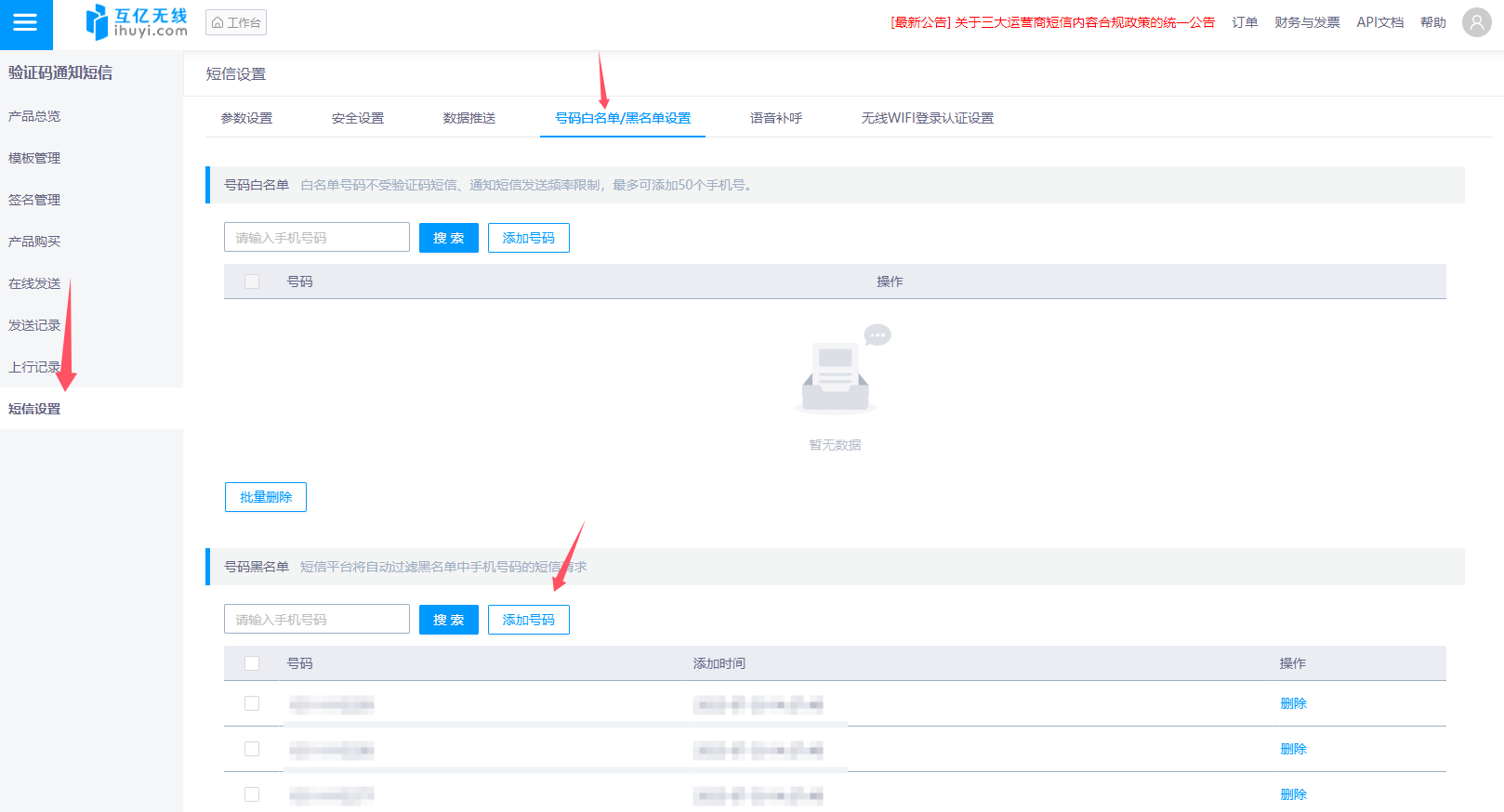Image resolution: width=1504 pixels, height=812 pixels.
Task: Check the whitelist select-all checkbox
Action: pos(252,282)
